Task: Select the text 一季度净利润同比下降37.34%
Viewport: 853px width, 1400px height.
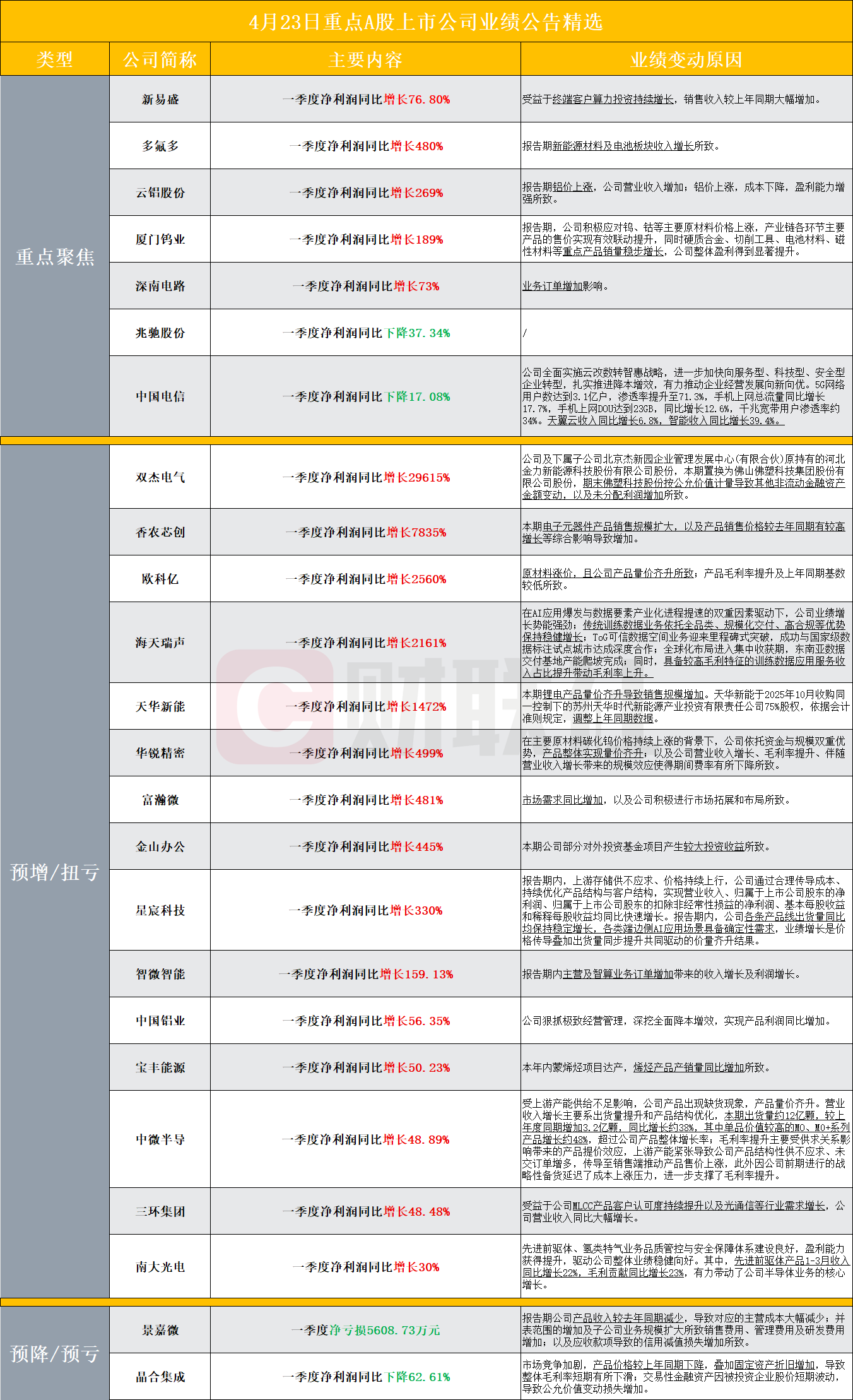Action: 366,333
